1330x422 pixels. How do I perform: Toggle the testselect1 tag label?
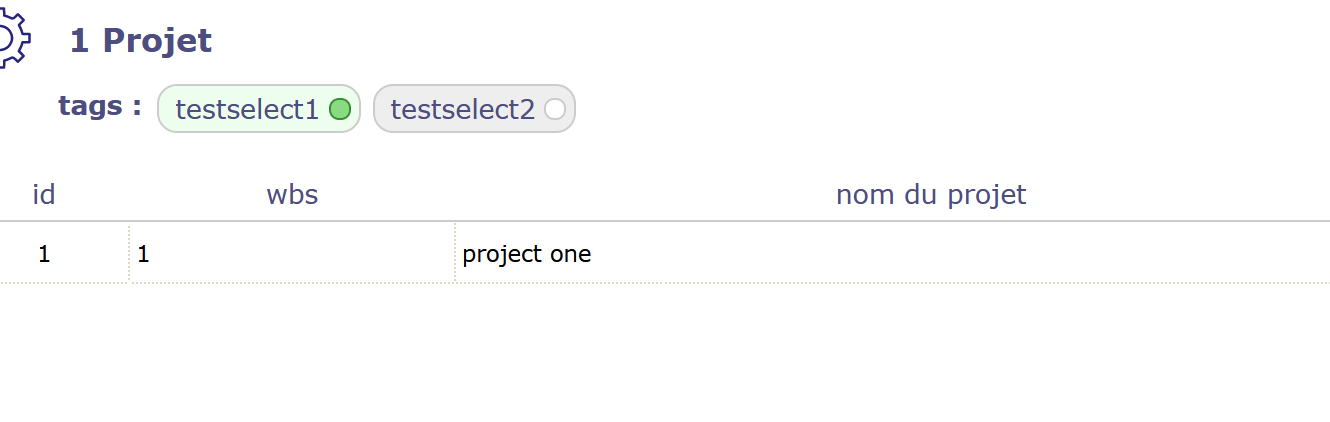click(247, 109)
